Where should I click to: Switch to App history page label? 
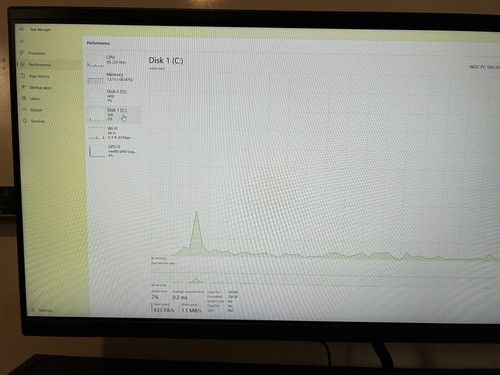tap(39, 76)
